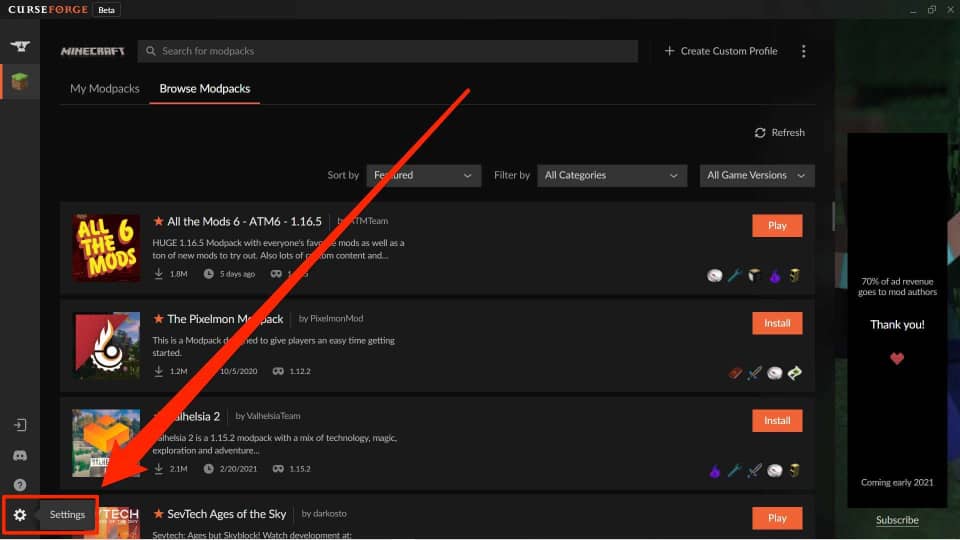Image resolution: width=960 pixels, height=540 pixels.
Task: Switch to the My Modpacks tab
Action: (x=105, y=89)
